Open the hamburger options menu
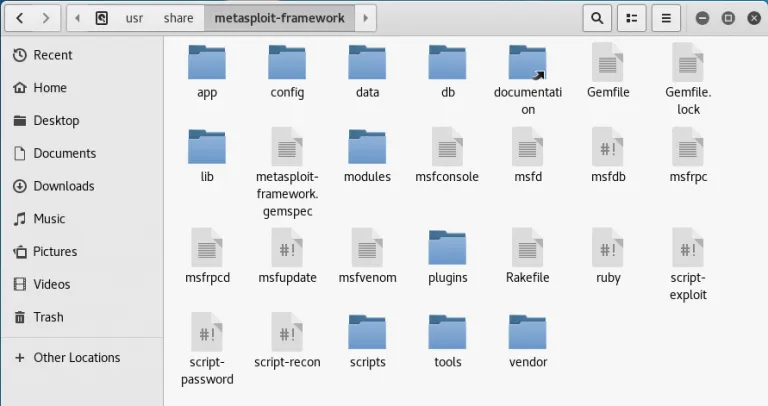 [666, 18]
